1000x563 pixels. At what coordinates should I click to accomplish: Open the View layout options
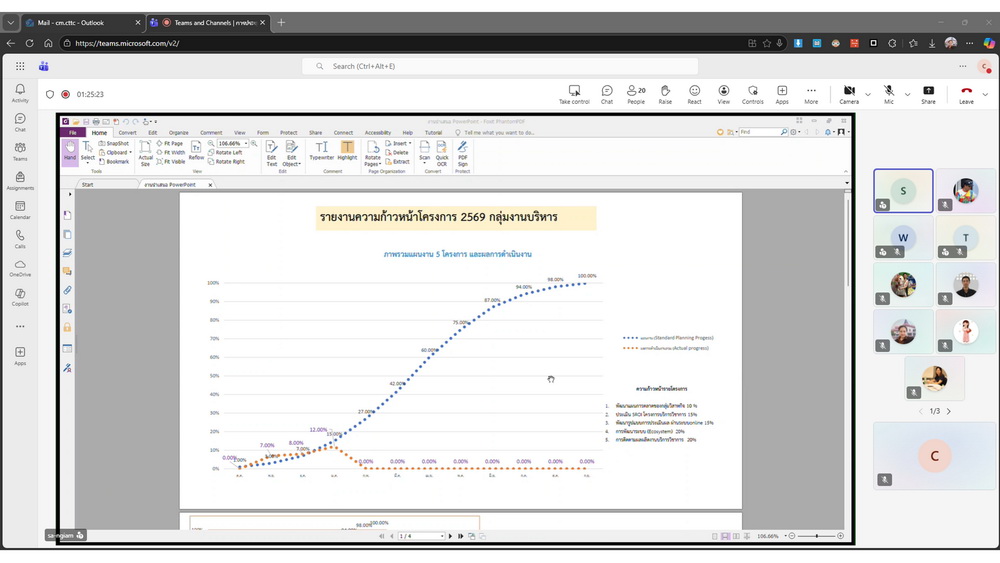723,94
